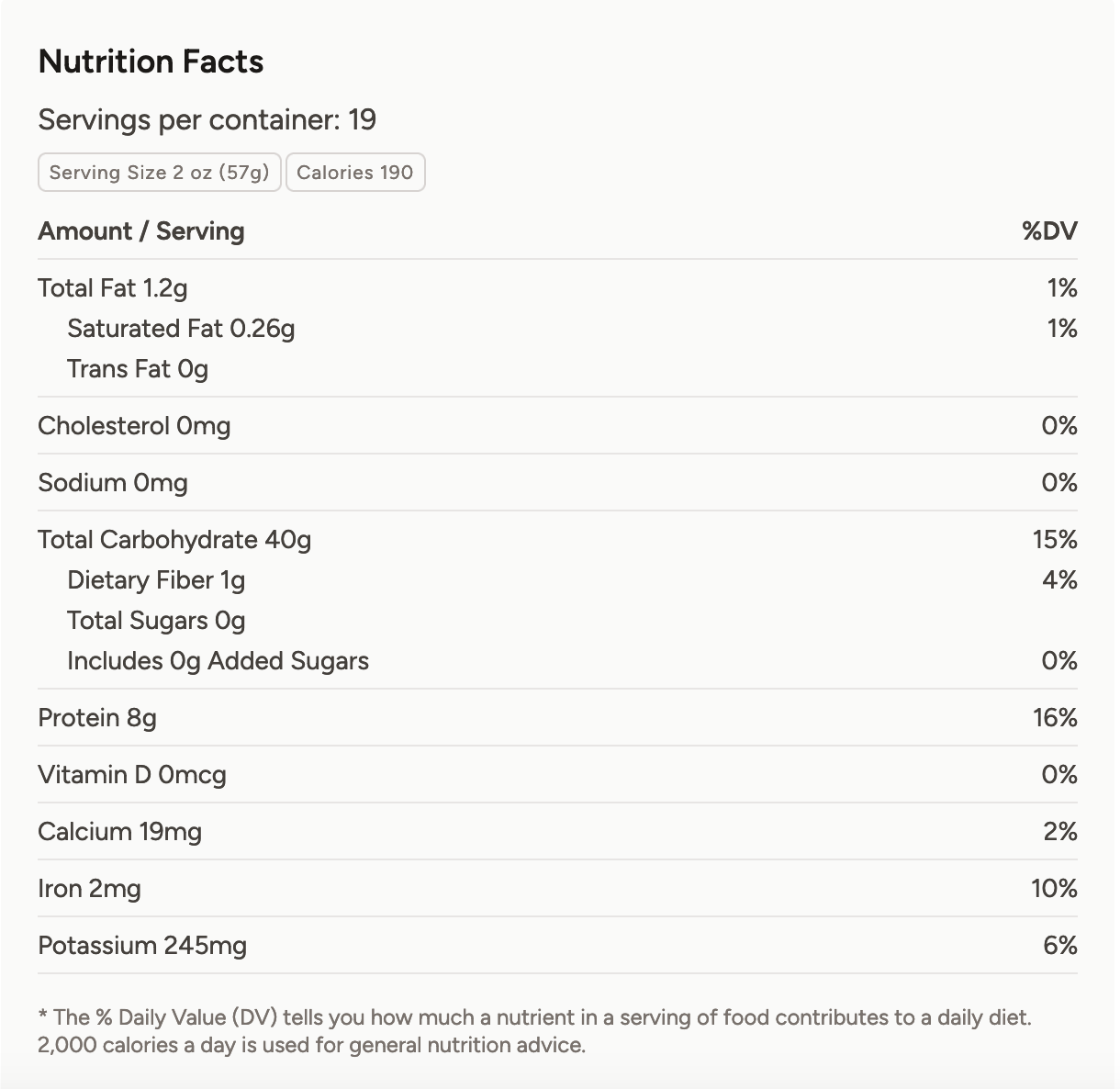
Task: Click the Protein 8g row label
Action: point(97,718)
